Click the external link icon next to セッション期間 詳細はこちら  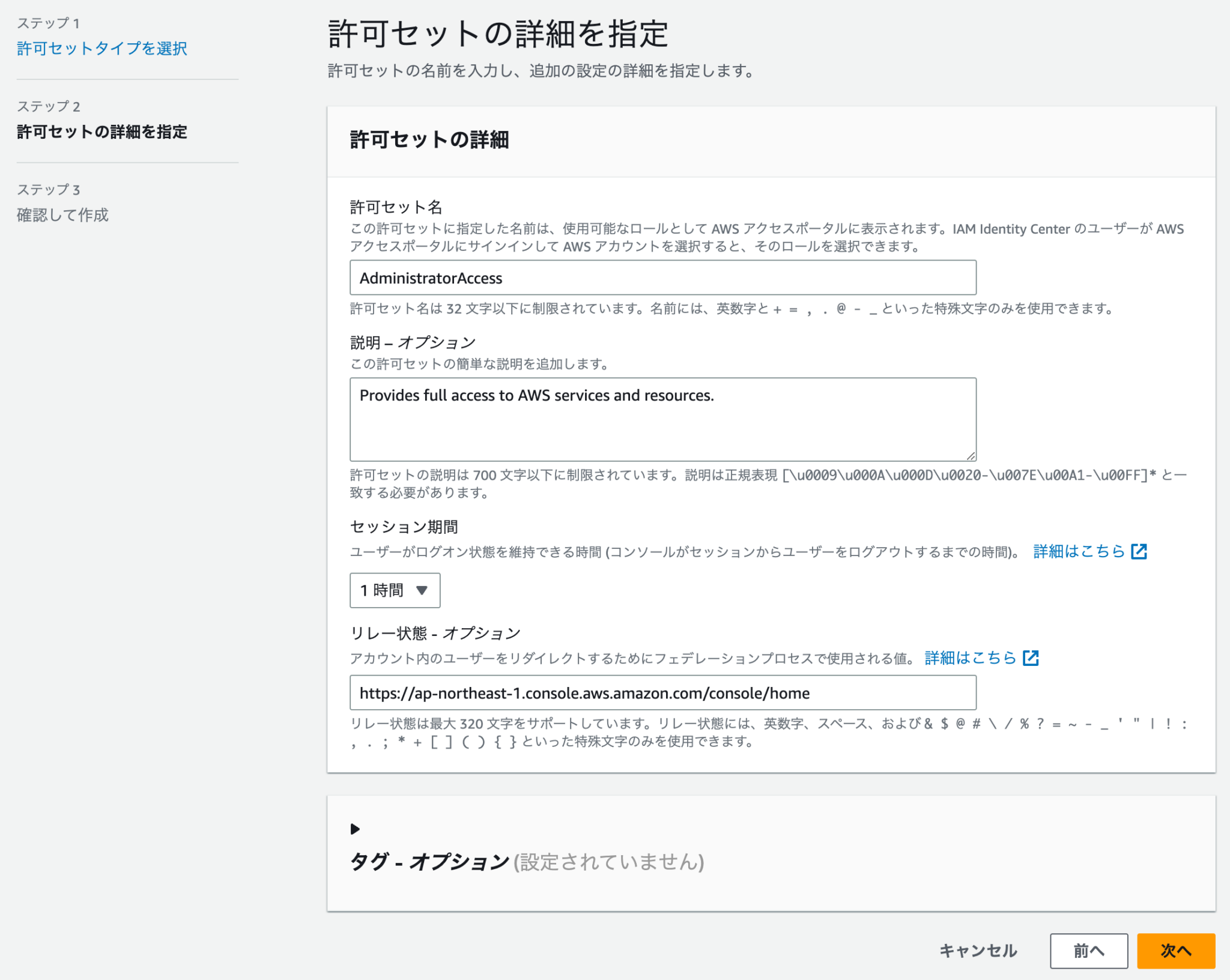coord(1140,551)
